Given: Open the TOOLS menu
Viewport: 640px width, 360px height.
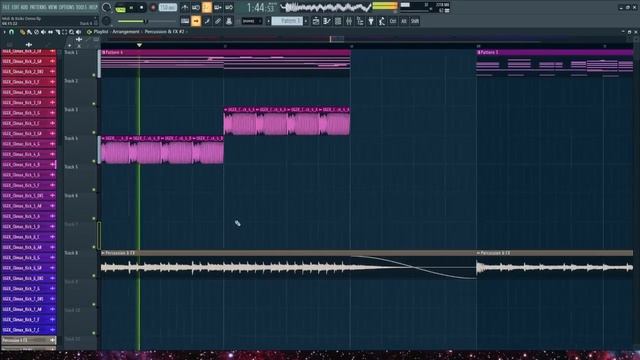Looking at the screenshot, I should (82, 7).
